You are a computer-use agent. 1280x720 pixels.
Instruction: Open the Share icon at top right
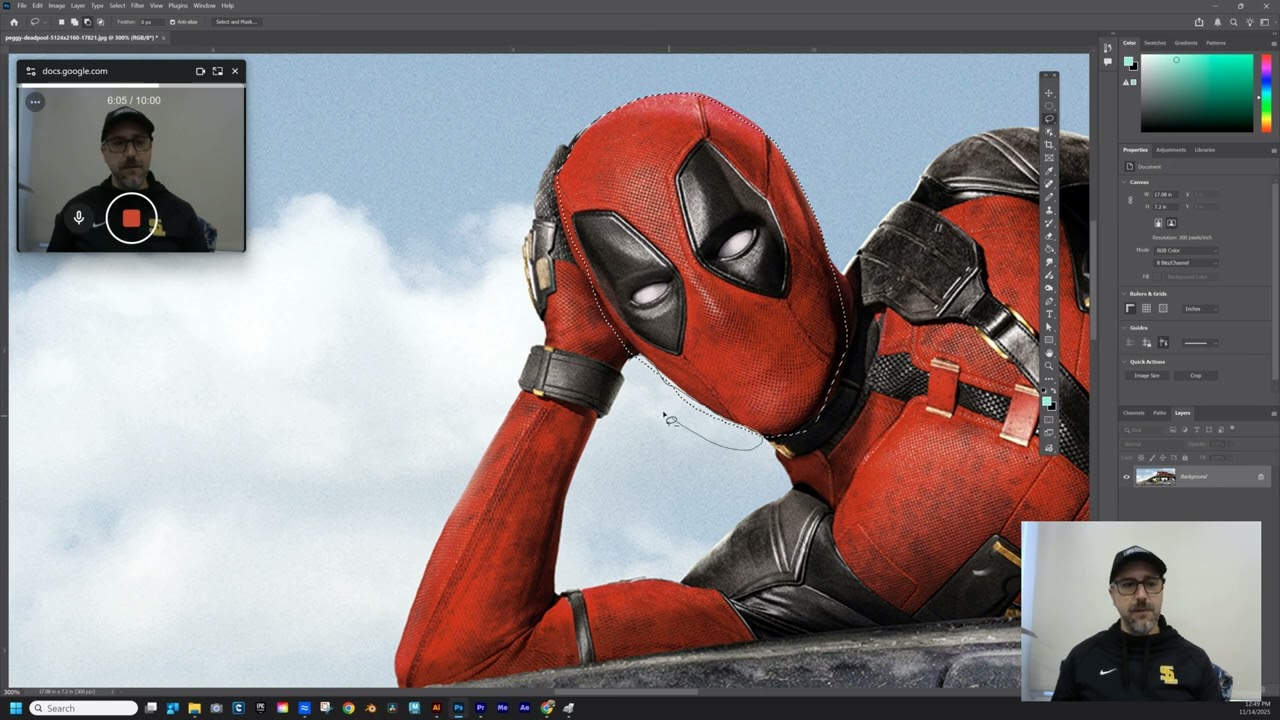coord(1199,22)
